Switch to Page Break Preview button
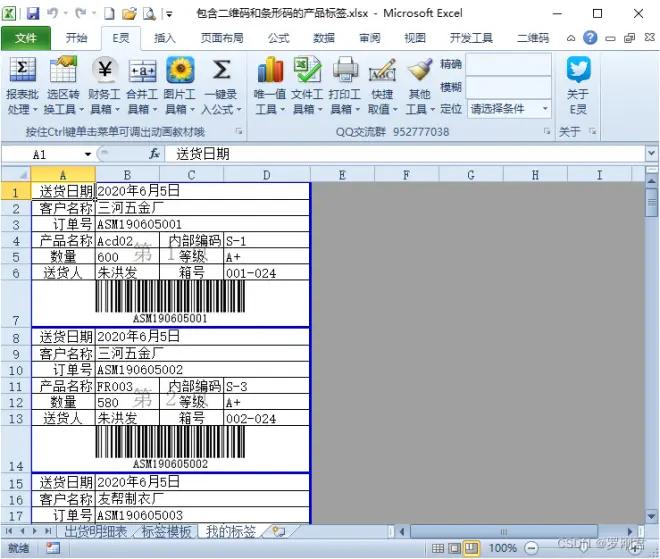The image size is (660, 559). (471, 548)
